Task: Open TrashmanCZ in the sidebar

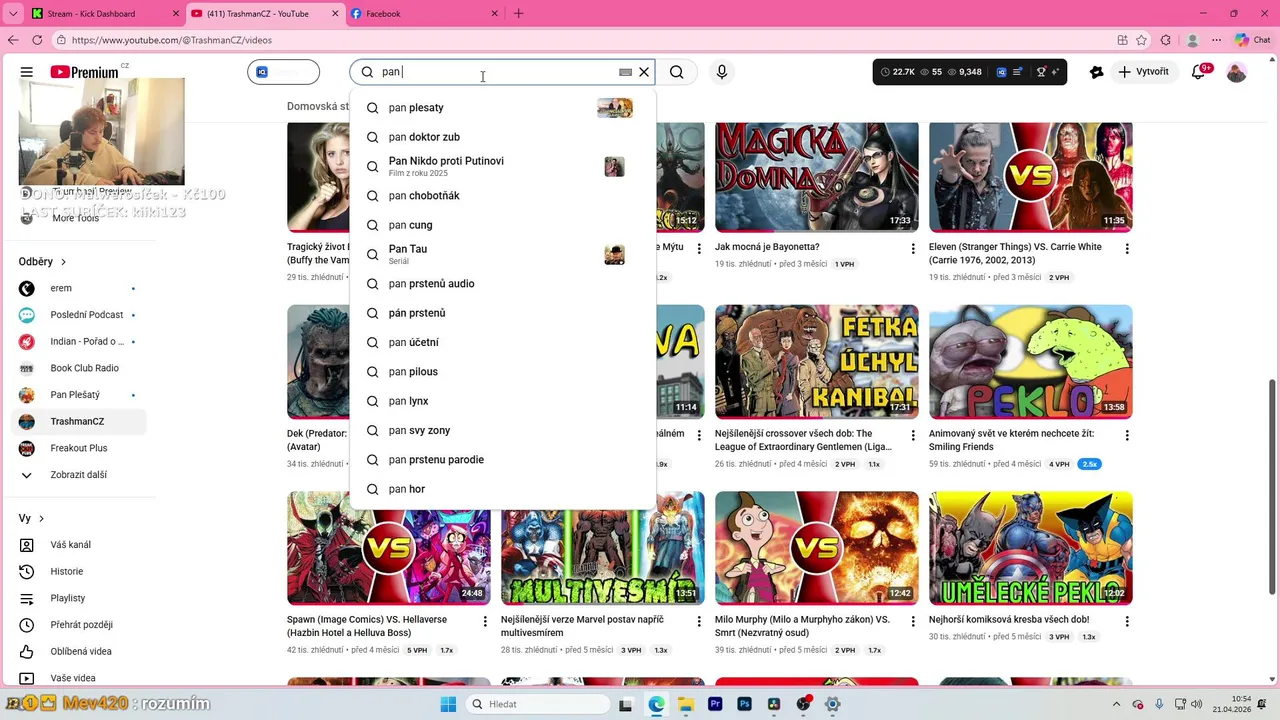Action: point(78,422)
